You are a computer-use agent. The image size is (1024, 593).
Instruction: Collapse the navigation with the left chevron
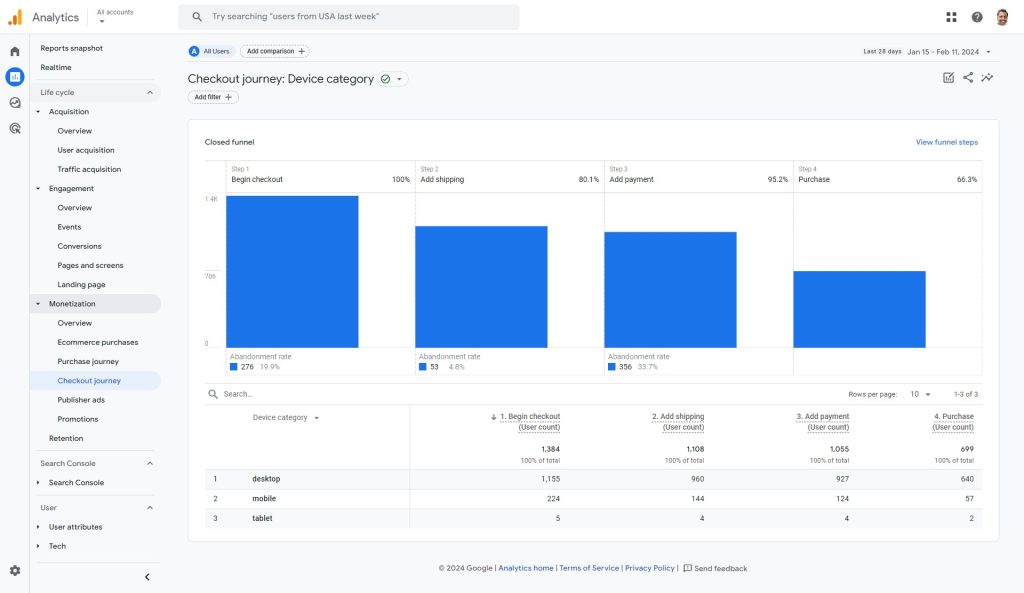(147, 577)
